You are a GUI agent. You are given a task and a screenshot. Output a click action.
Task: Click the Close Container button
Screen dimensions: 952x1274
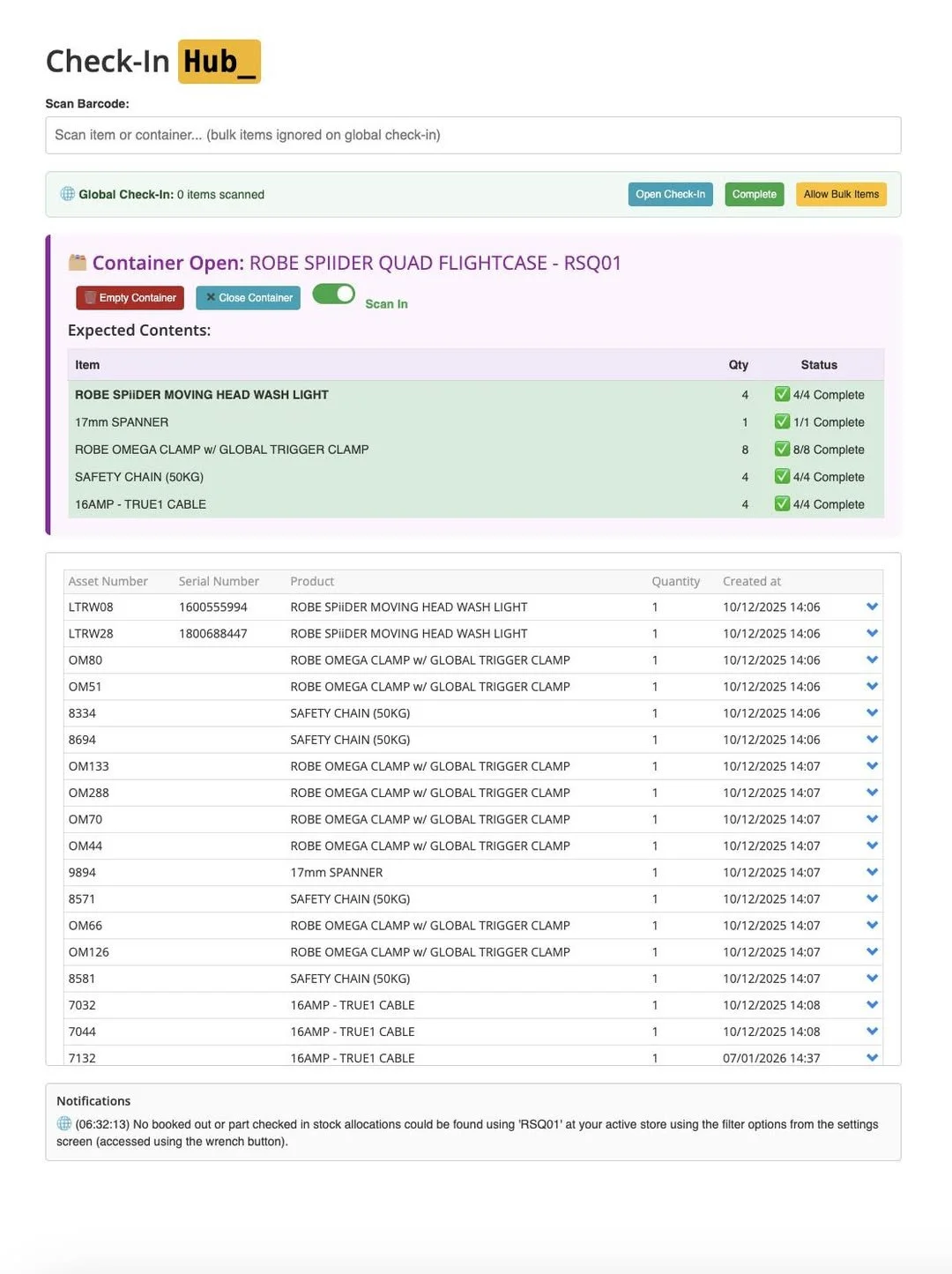coord(249,298)
